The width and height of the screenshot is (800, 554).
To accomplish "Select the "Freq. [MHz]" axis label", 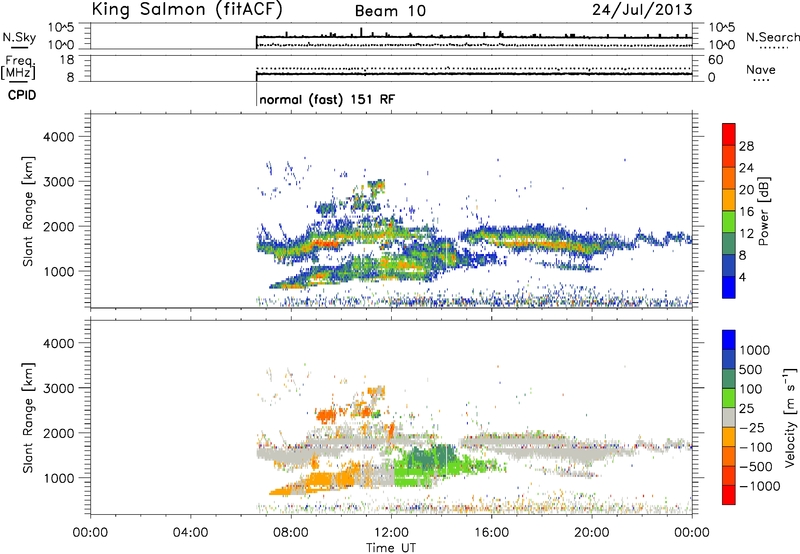I will pos(18,68).
